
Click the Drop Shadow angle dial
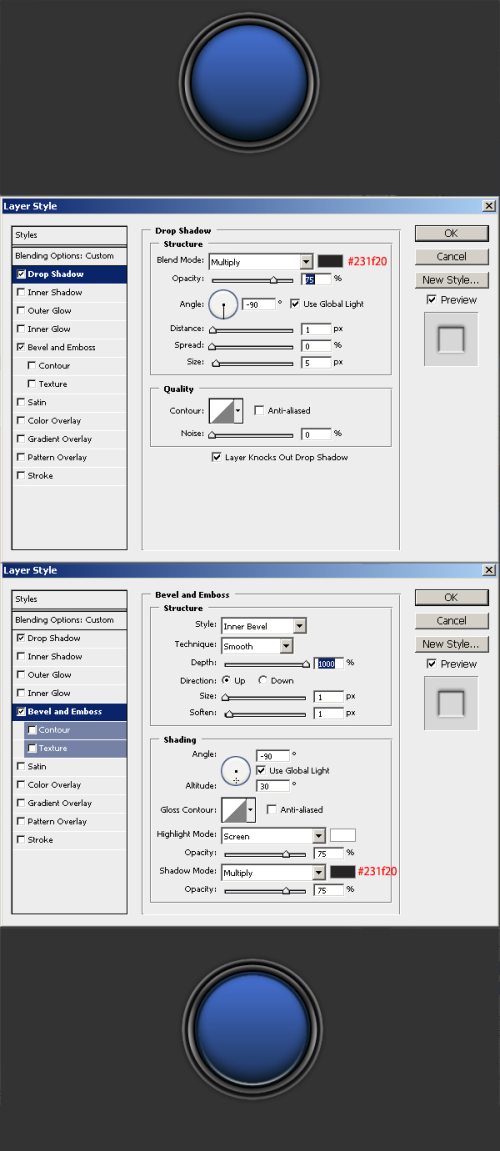(223, 304)
